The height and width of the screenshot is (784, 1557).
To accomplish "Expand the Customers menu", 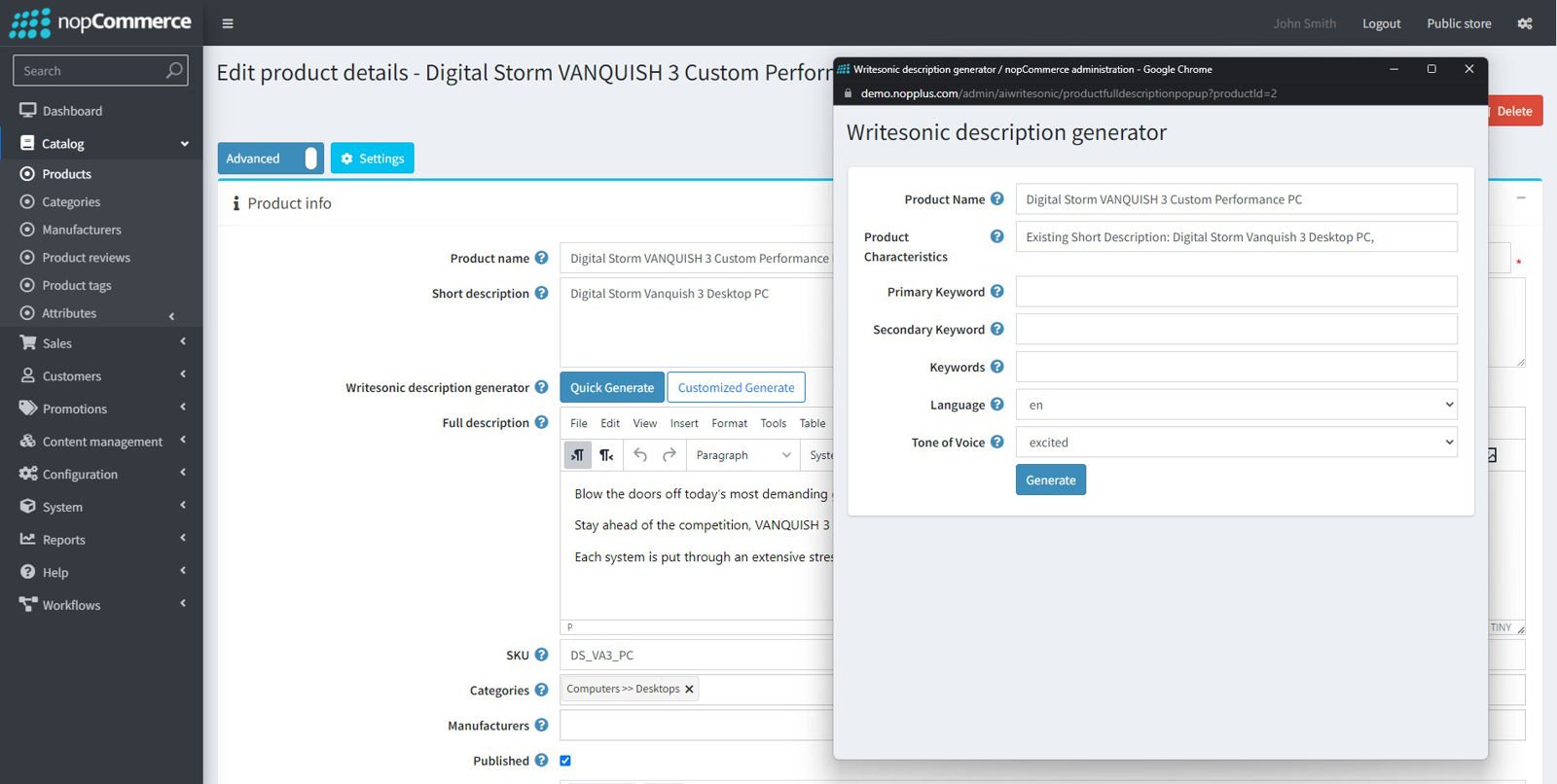I will click(x=101, y=375).
